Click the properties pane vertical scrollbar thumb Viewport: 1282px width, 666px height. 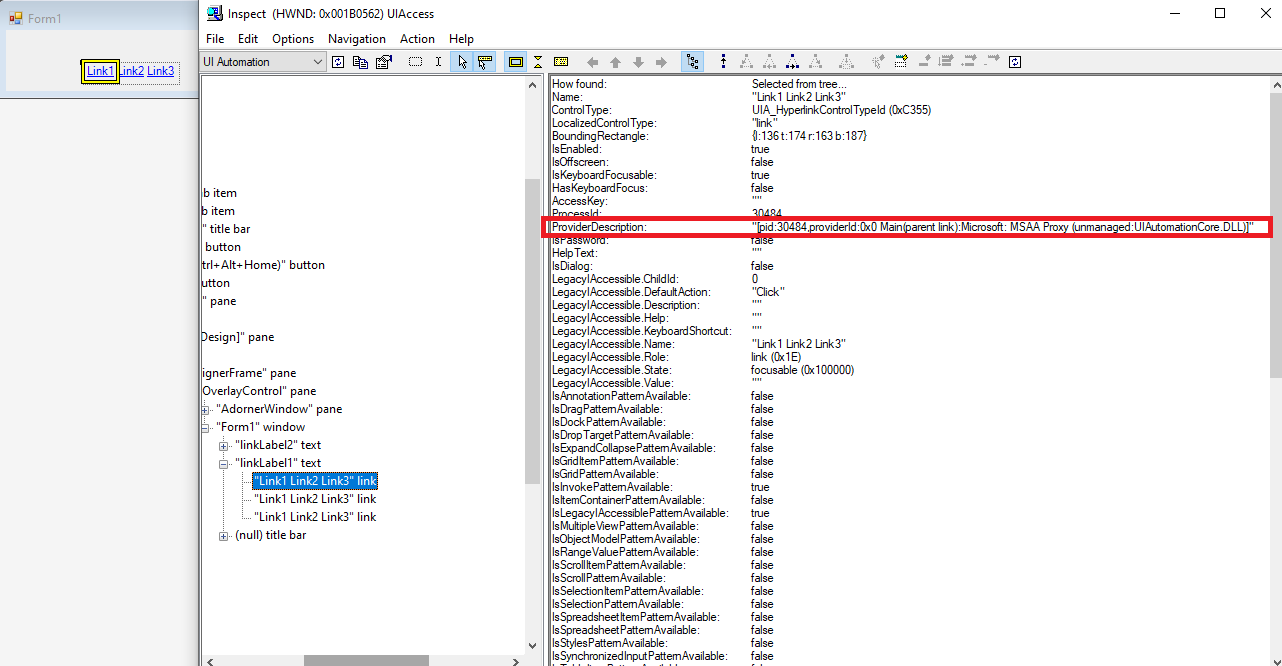click(x=1275, y=235)
